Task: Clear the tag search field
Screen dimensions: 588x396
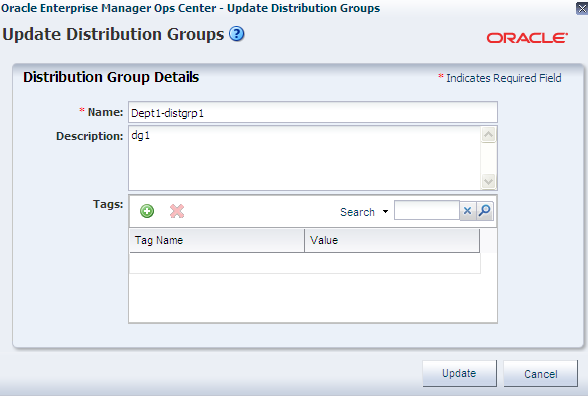Action: pyautogui.click(x=467, y=211)
